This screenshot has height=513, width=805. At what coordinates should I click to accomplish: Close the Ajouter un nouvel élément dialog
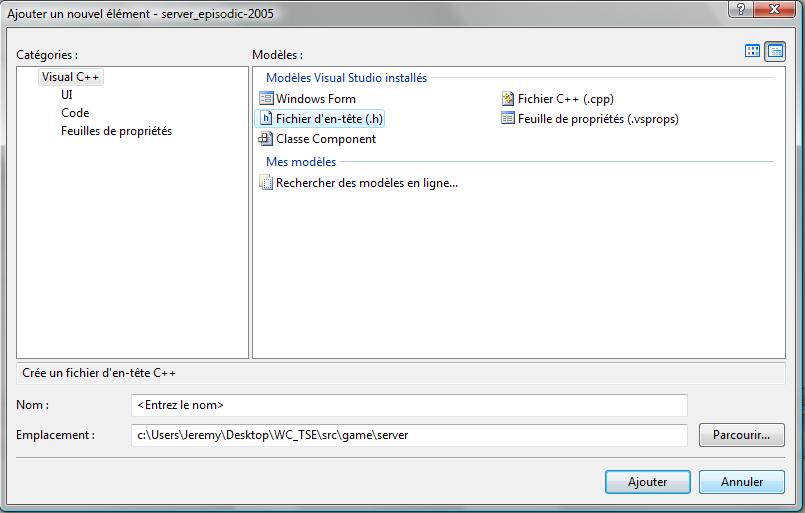tap(775, 9)
